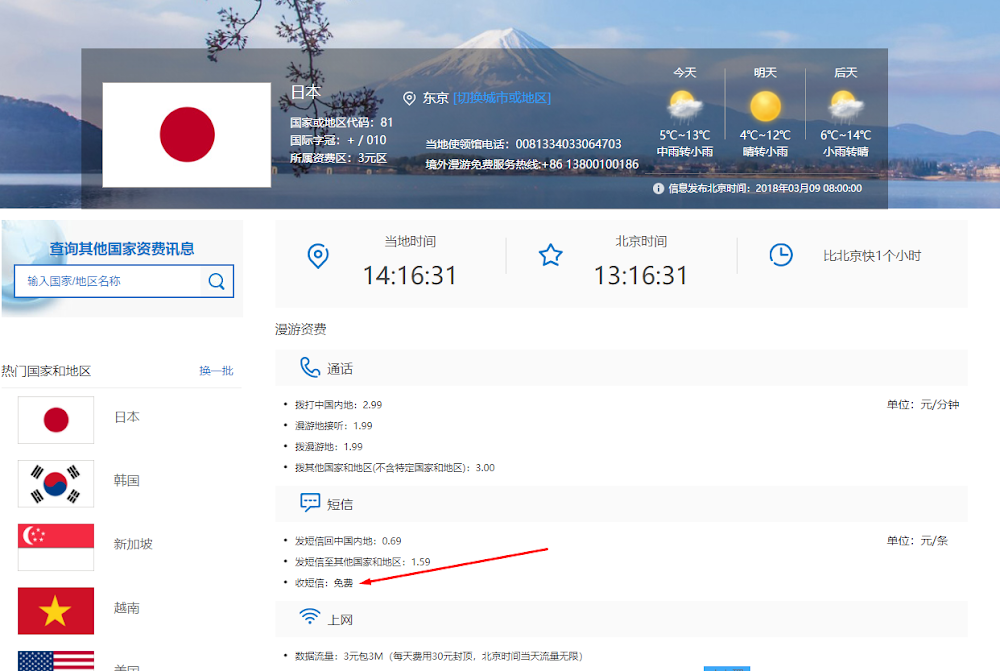Click the phone icon beside 通话

pyautogui.click(x=309, y=367)
